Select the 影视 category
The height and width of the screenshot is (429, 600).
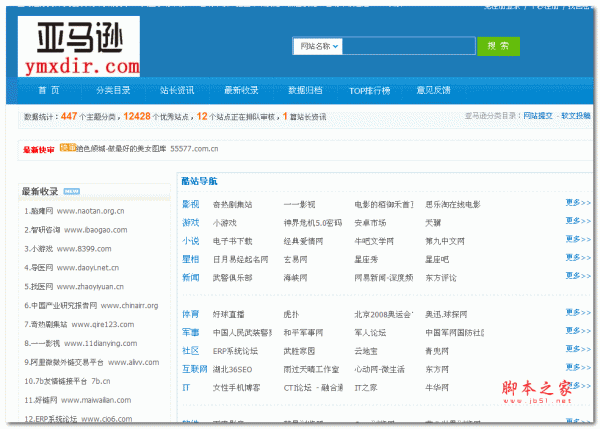[191, 204]
